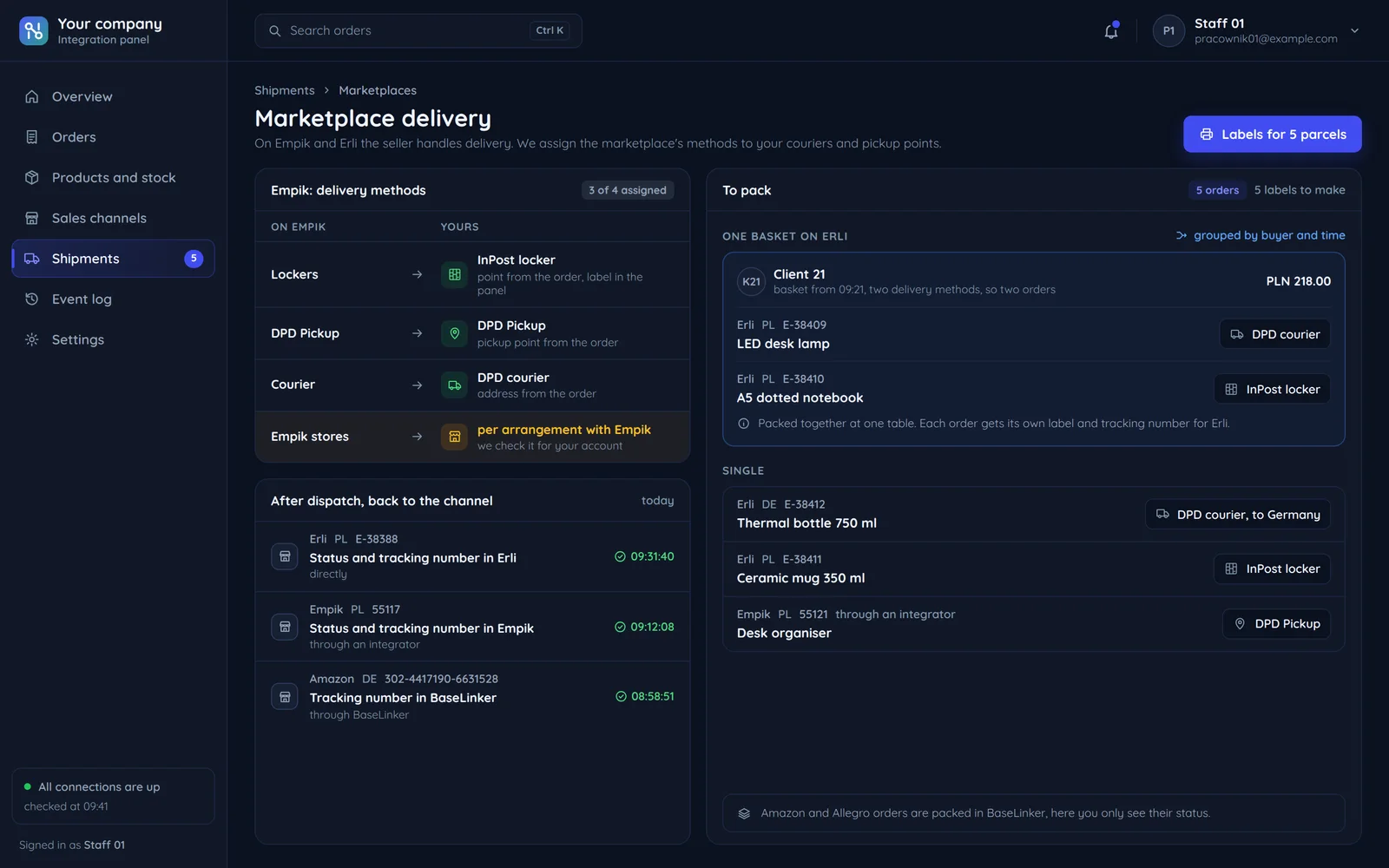Click the green check at 09:31:40
The image size is (1389, 868).
coord(620,556)
